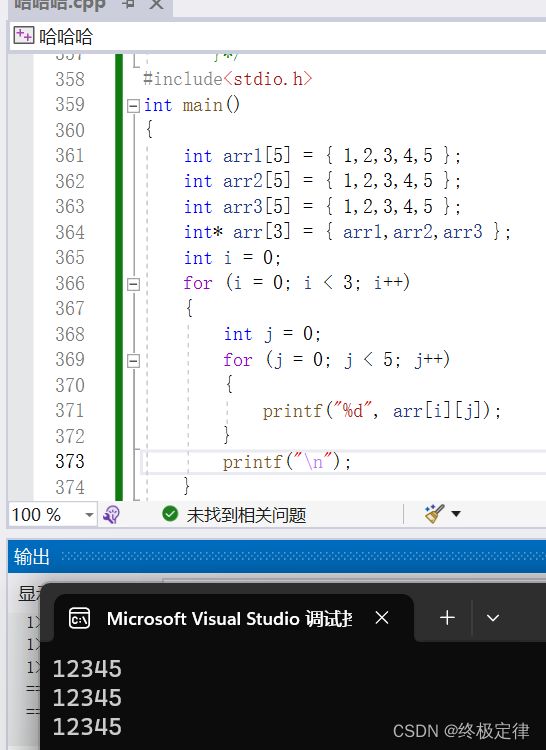The height and width of the screenshot is (750, 546).
Task: Open the code cleanup dropdown arrow
Action: pos(456,514)
